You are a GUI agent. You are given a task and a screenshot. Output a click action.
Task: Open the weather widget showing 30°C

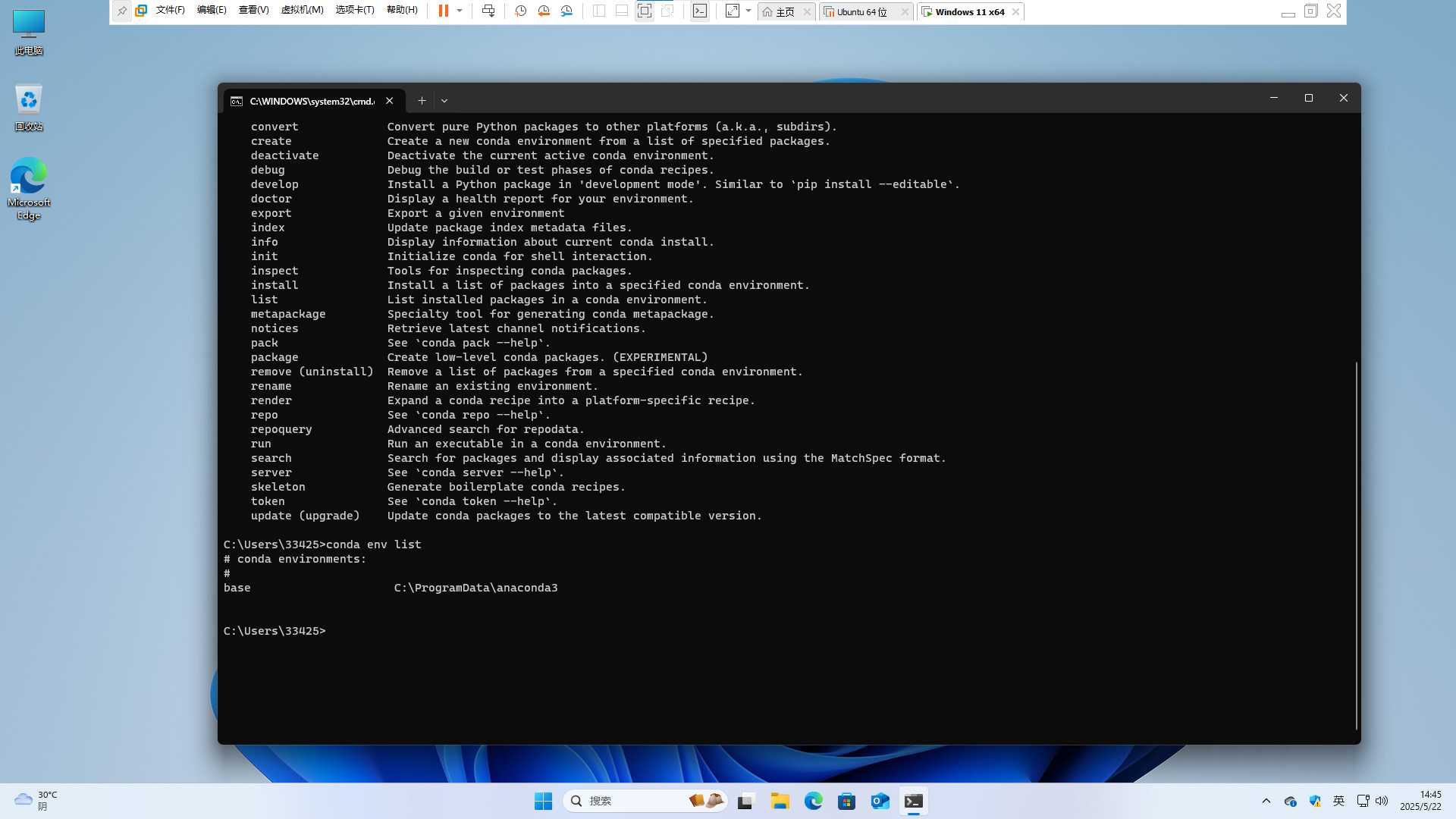[36, 801]
